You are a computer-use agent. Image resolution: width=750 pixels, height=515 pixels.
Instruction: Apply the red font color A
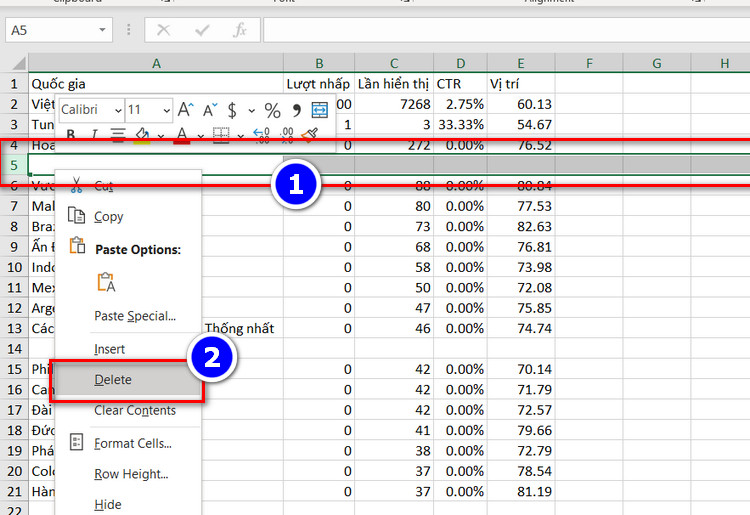coord(182,135)
